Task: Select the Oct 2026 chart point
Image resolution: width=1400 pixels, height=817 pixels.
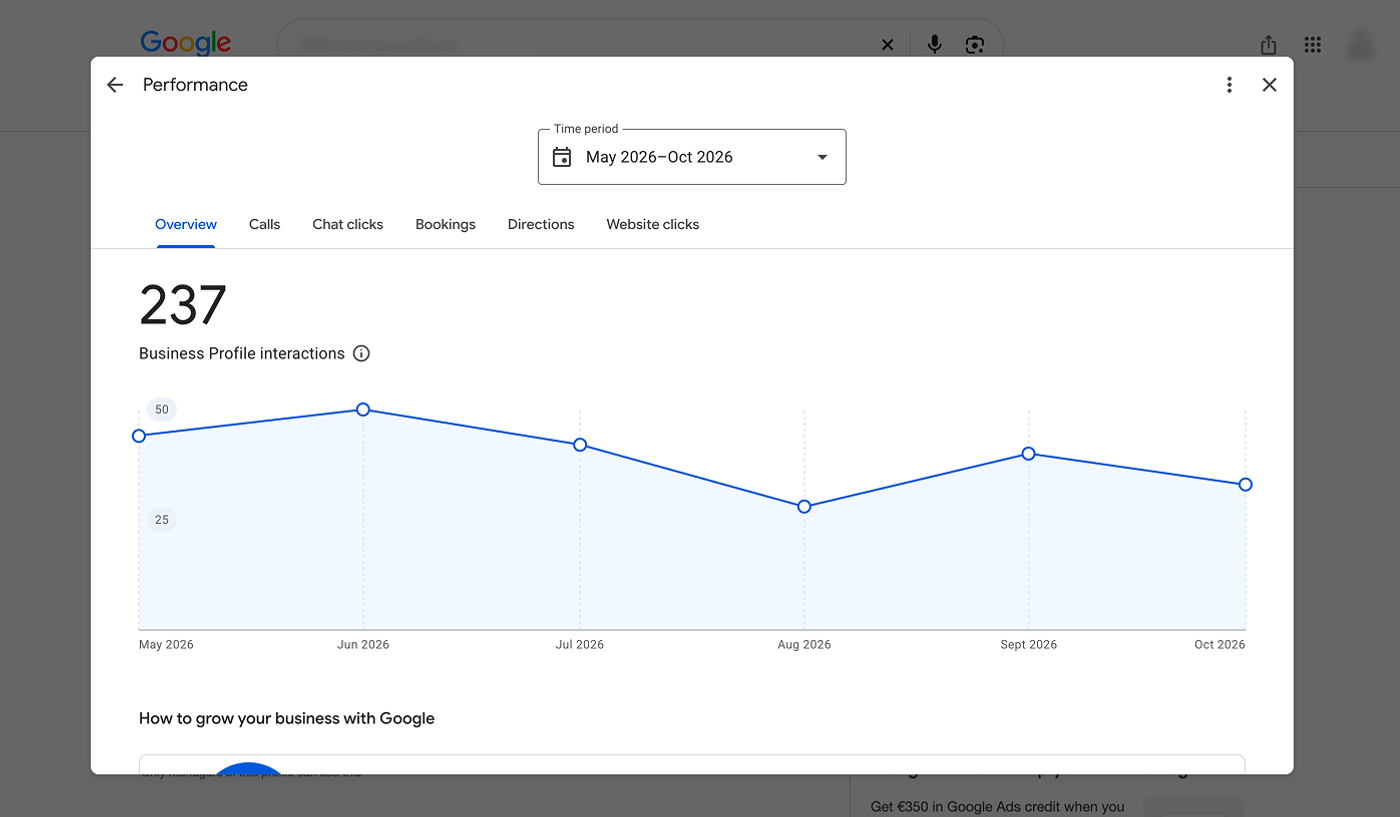Action: point(1245,485)
